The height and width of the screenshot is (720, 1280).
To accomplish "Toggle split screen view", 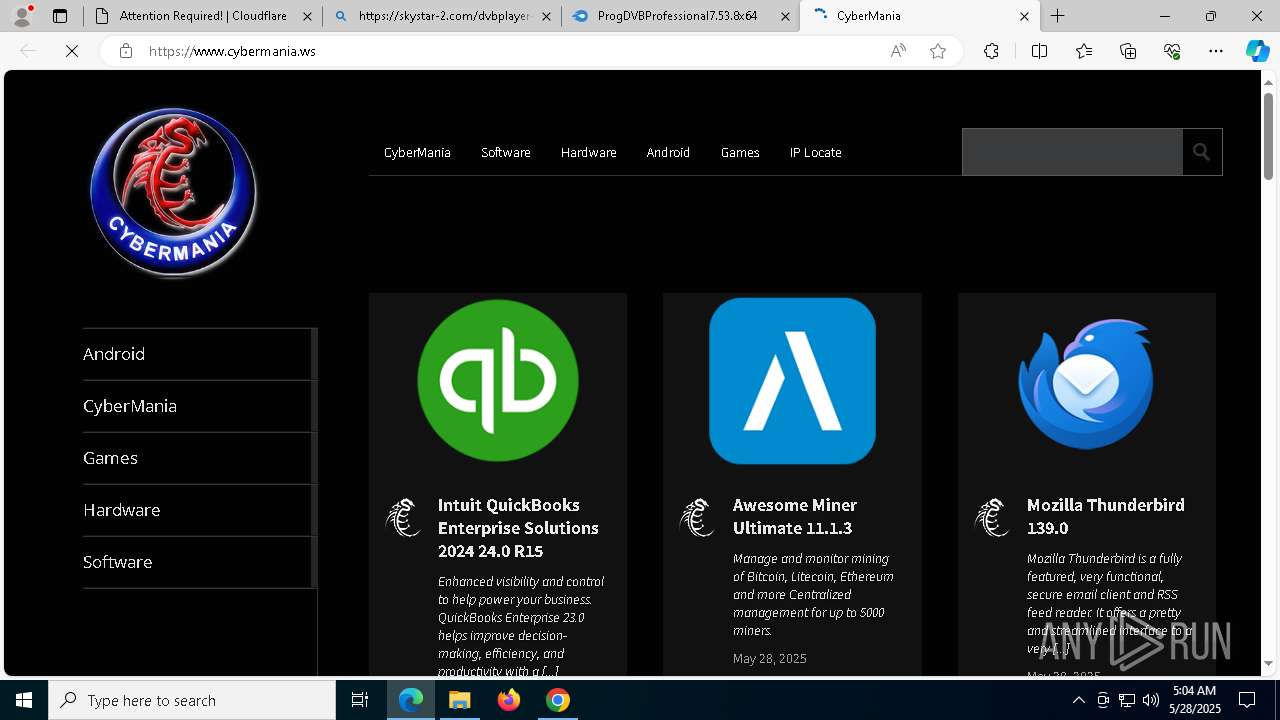I will [x=1039, y=51].
